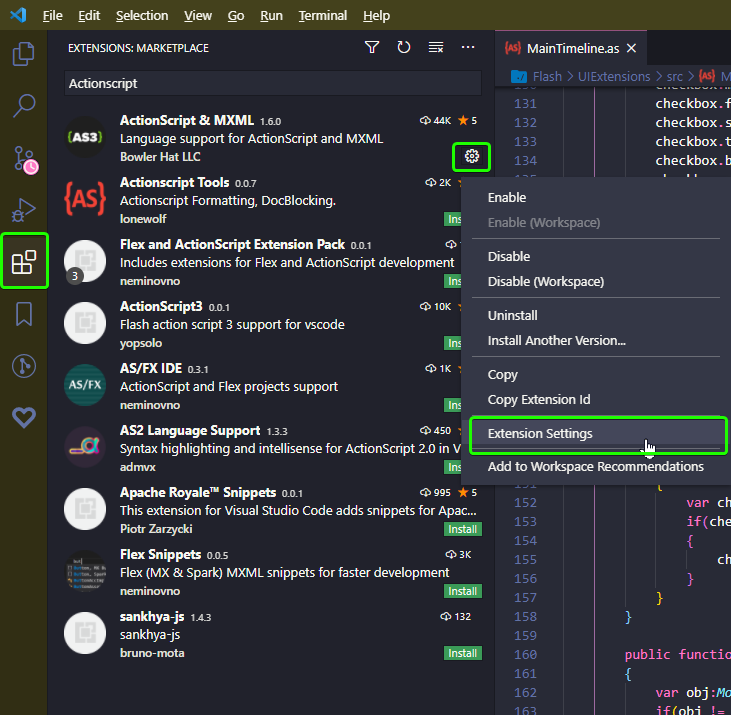Click the ActionScript & MXML manage gear

(472, 156)
